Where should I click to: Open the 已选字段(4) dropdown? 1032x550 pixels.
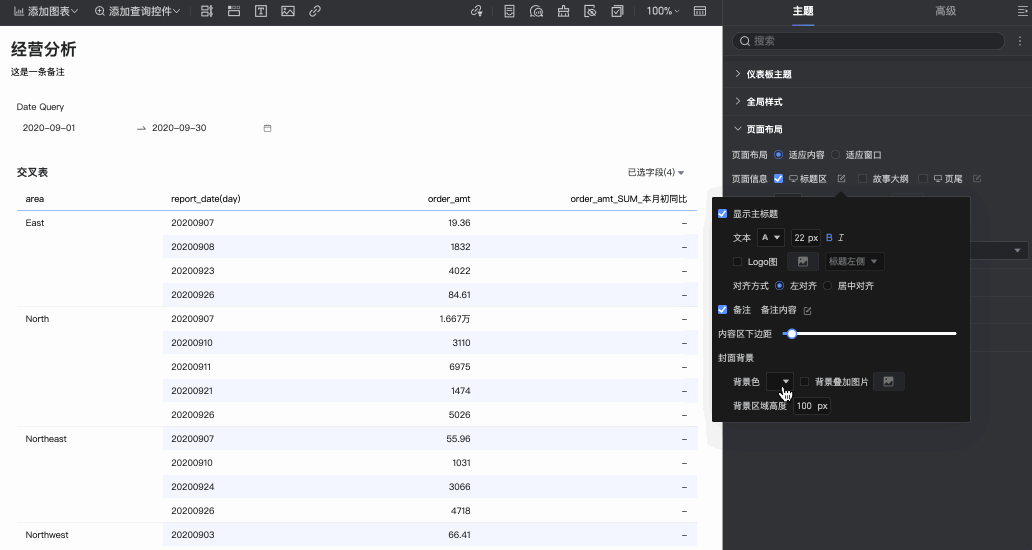pyautogui.click(x=656, y=172)
